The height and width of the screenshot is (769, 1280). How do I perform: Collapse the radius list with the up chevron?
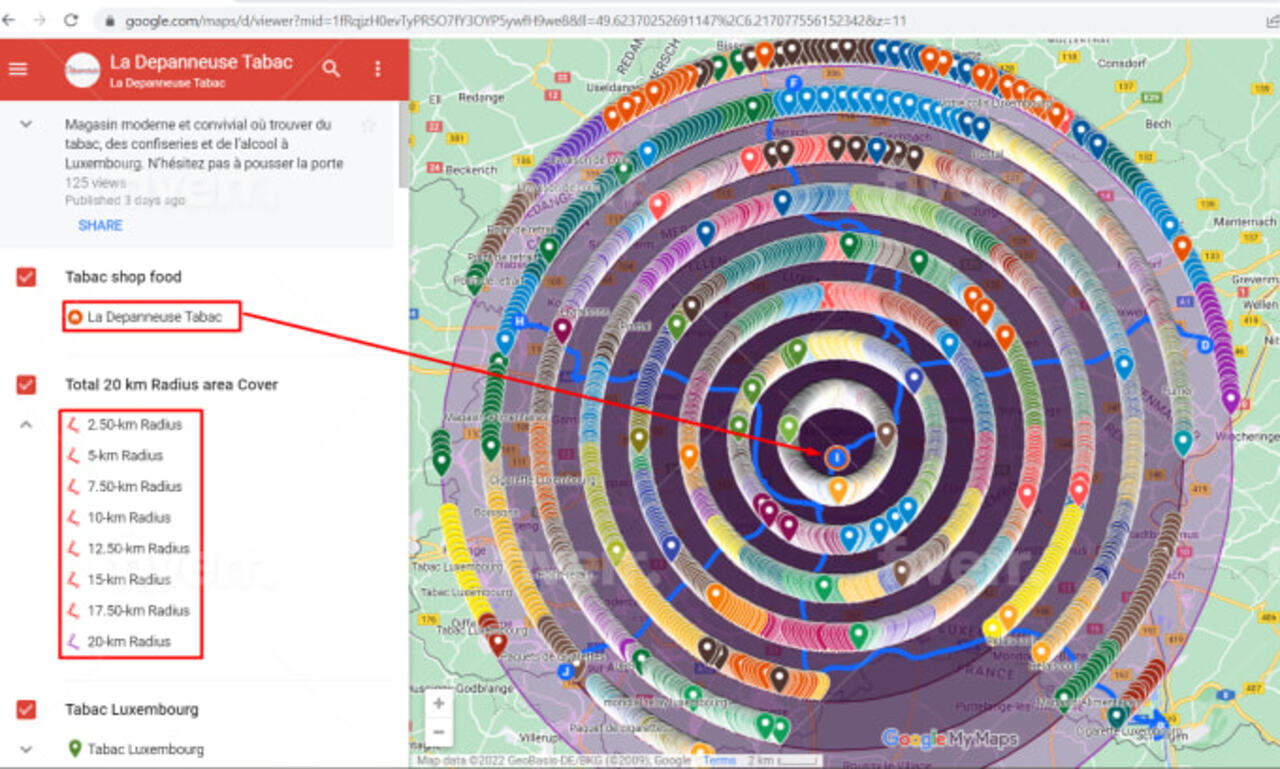[25, 424]
